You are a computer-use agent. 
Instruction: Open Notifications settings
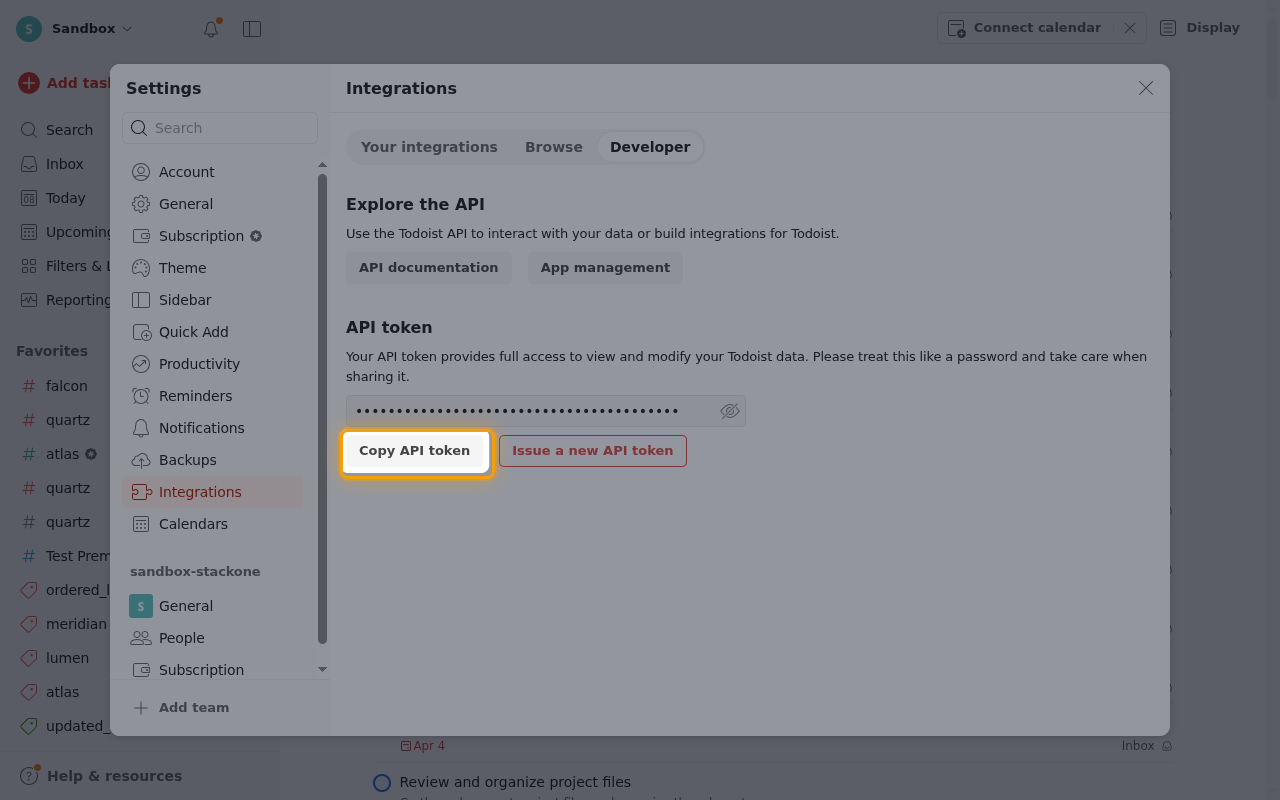click(x=213, y=428)
